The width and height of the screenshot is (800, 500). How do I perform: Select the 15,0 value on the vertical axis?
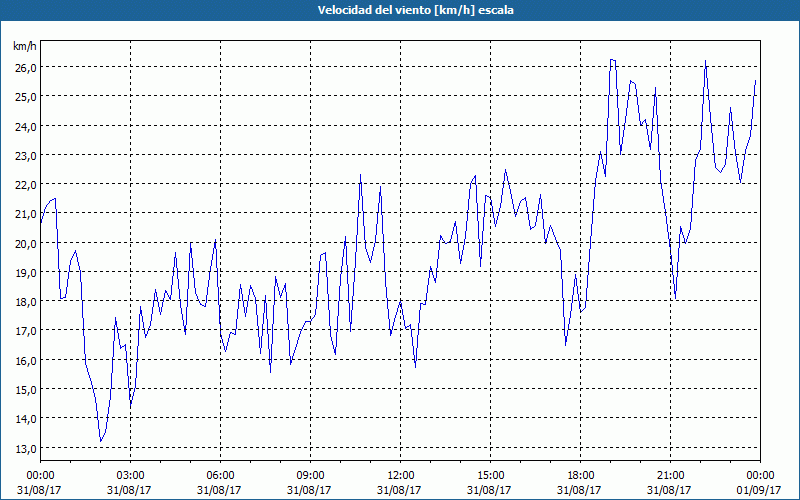(25, 390)
